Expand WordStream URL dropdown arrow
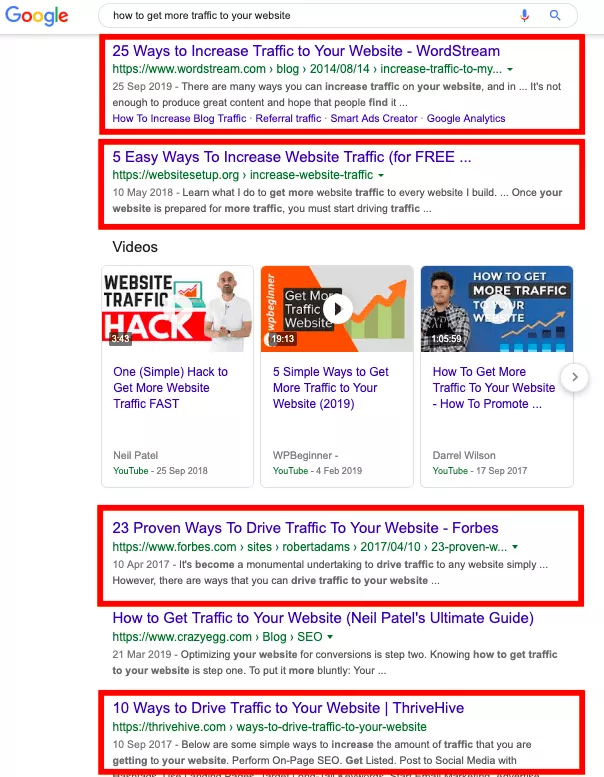The image size is (604, 777). pyautogui.click(x=510, y=69)
